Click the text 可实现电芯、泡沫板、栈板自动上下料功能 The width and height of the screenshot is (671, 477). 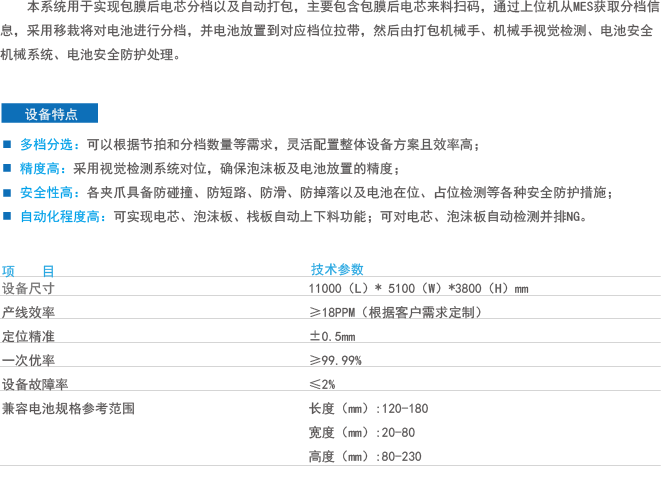[240, 216]
